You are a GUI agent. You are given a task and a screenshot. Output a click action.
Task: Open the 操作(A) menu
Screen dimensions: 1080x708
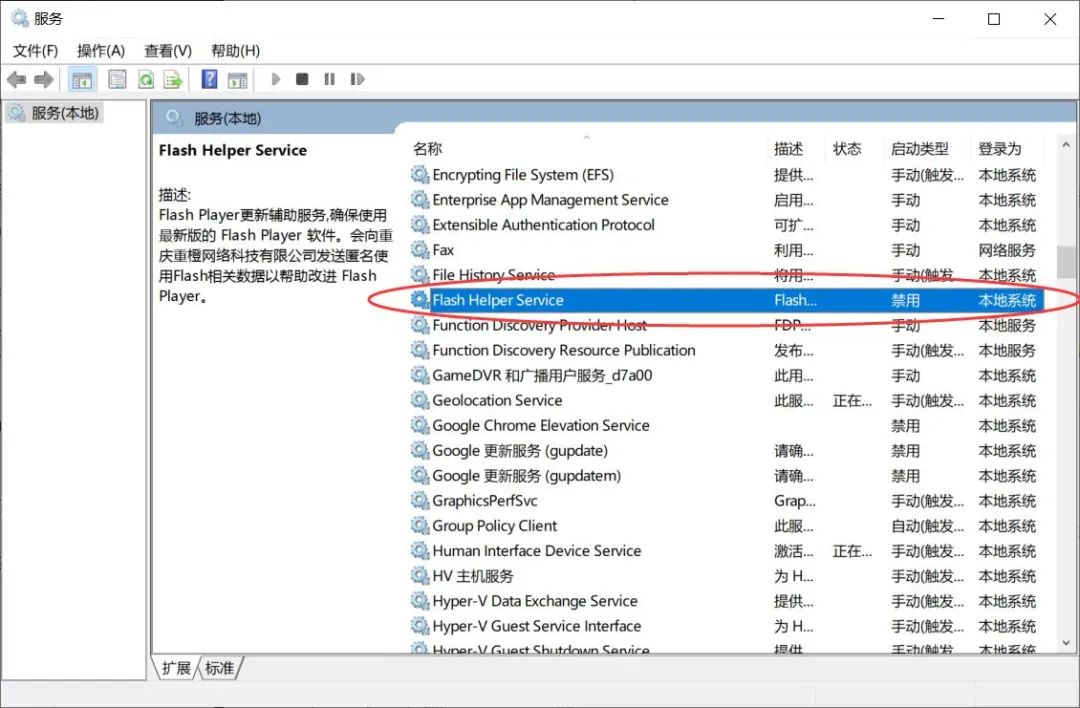click(101, 51)
